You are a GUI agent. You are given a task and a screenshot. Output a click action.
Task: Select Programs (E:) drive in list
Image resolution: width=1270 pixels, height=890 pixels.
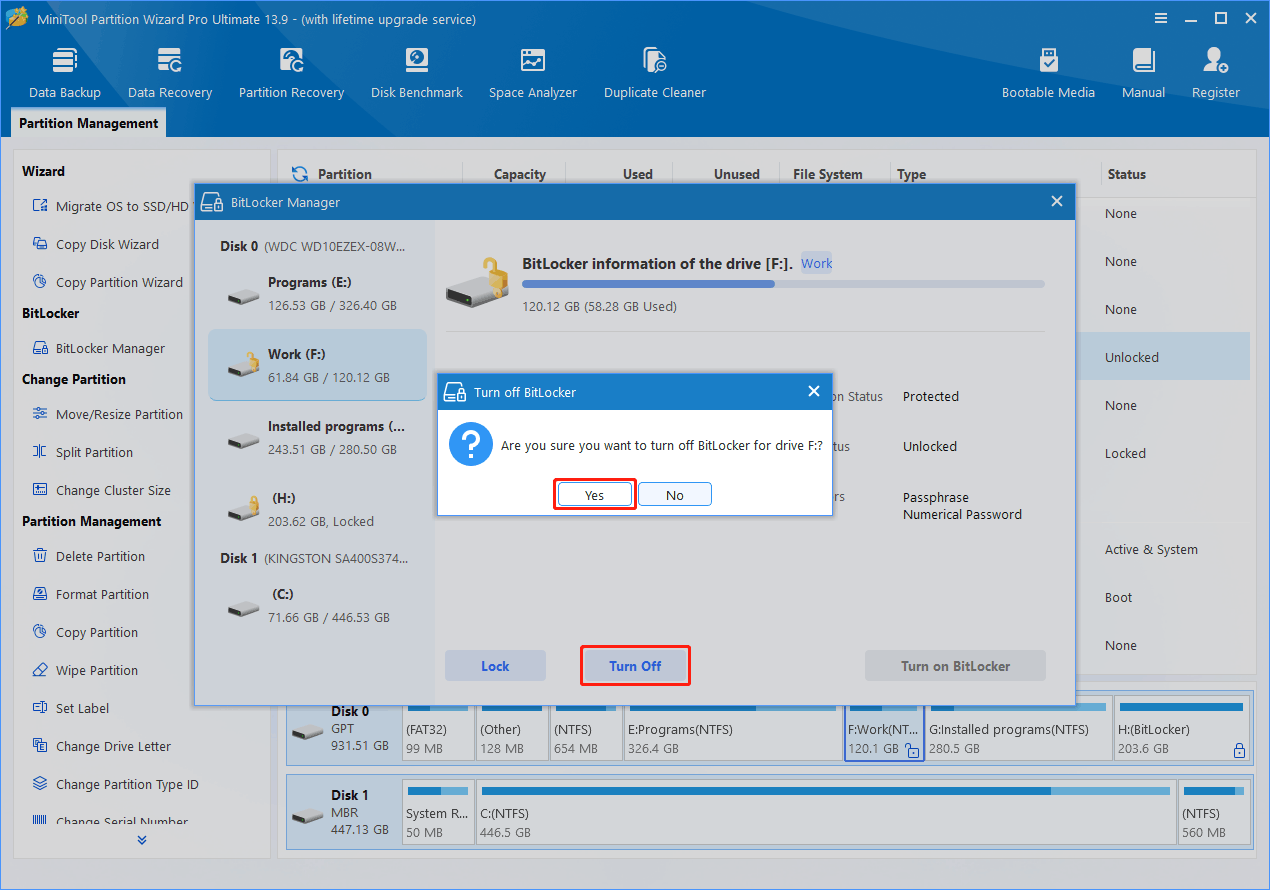[317, 294]
